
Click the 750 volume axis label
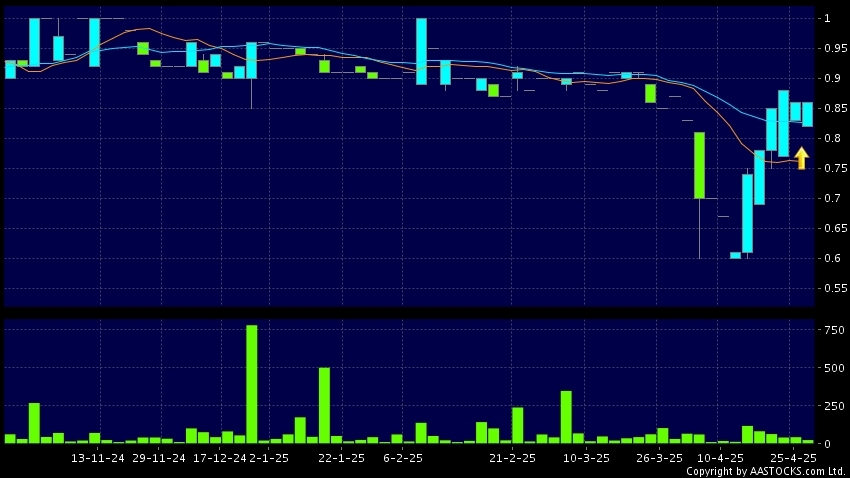834,330
